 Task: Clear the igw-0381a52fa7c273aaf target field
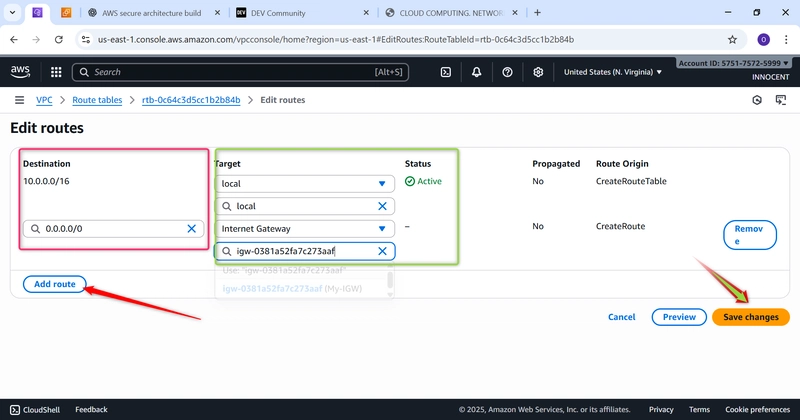382,251
